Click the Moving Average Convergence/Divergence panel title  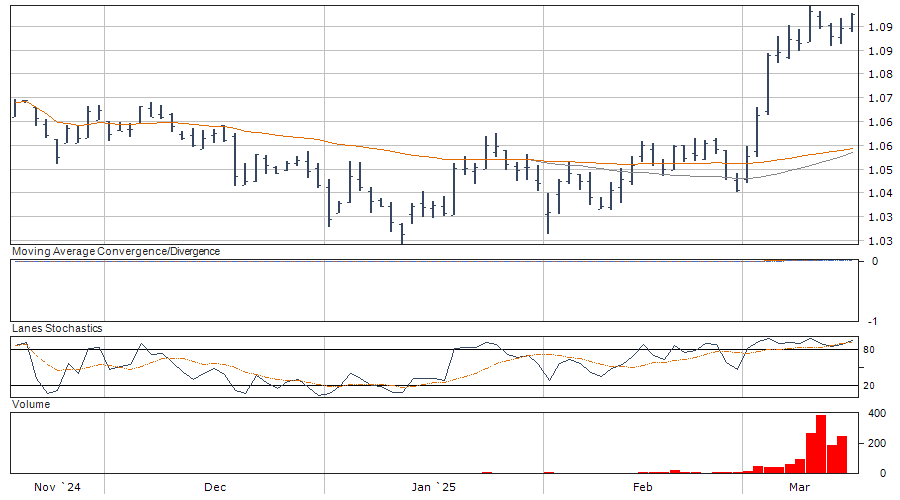(115, 251)
